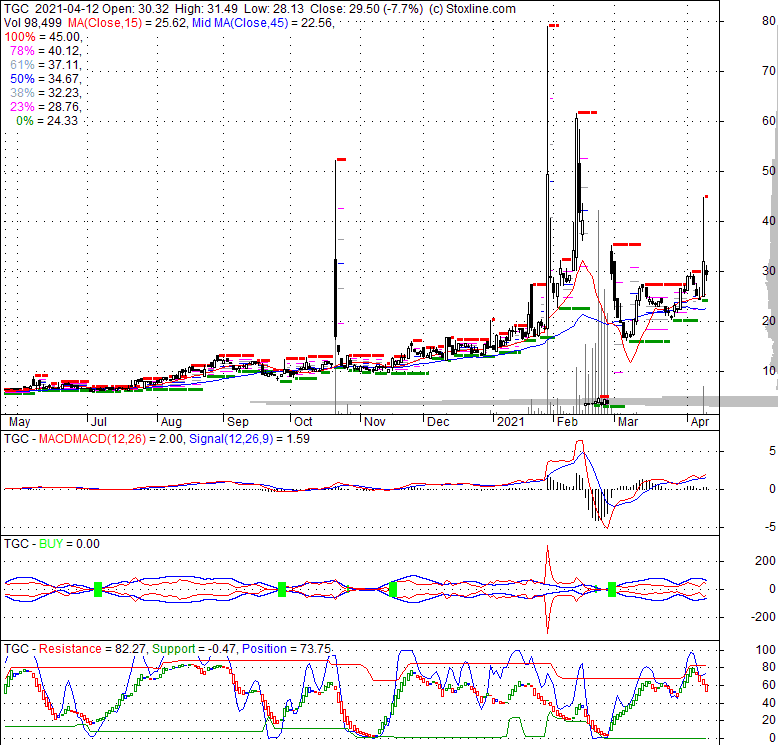Click the Feb label on time axis

568,422
